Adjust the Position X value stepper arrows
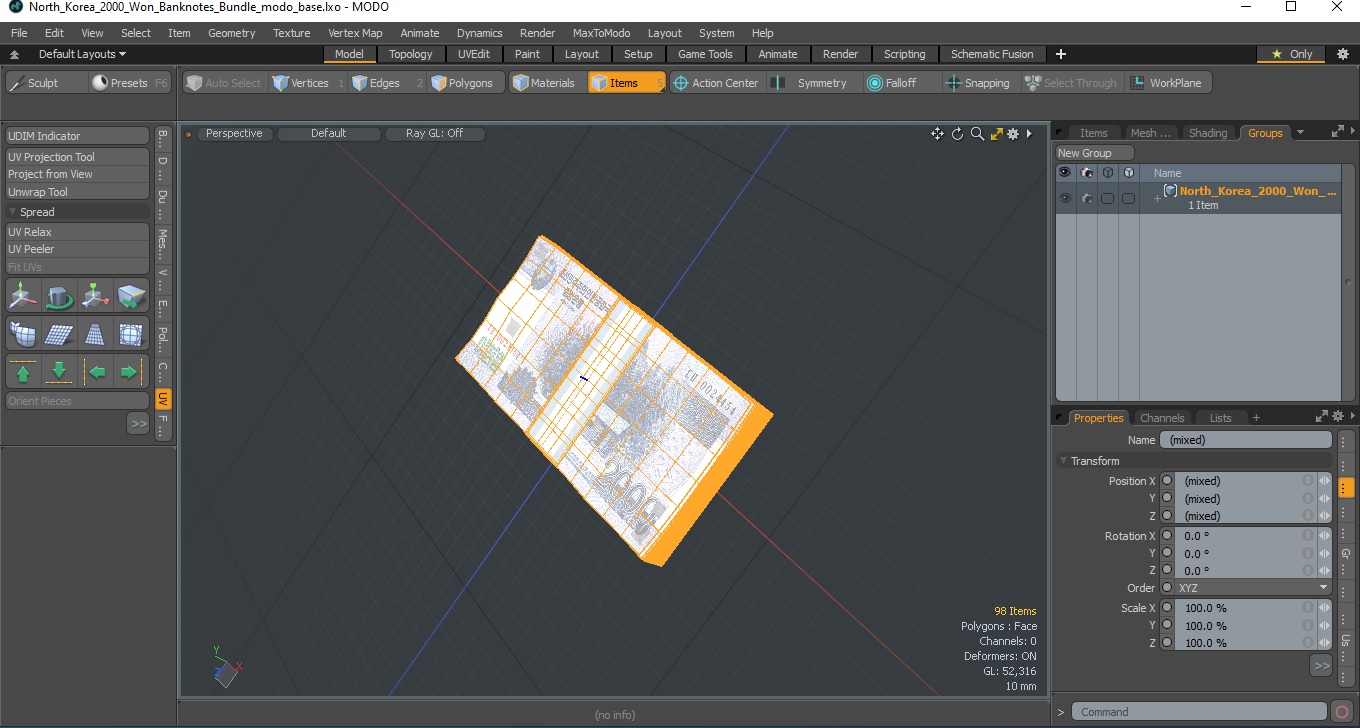 point(1325,481)
